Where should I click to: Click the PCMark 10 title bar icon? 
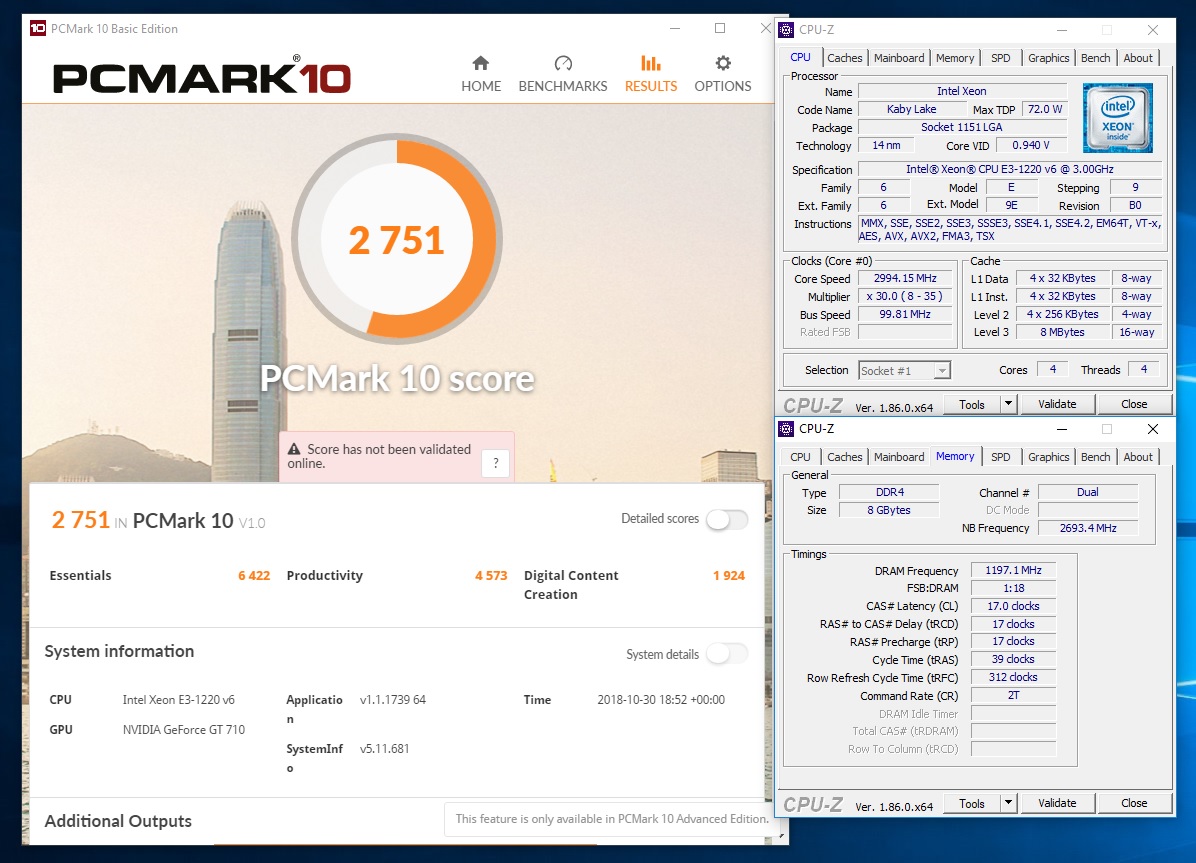38,28
